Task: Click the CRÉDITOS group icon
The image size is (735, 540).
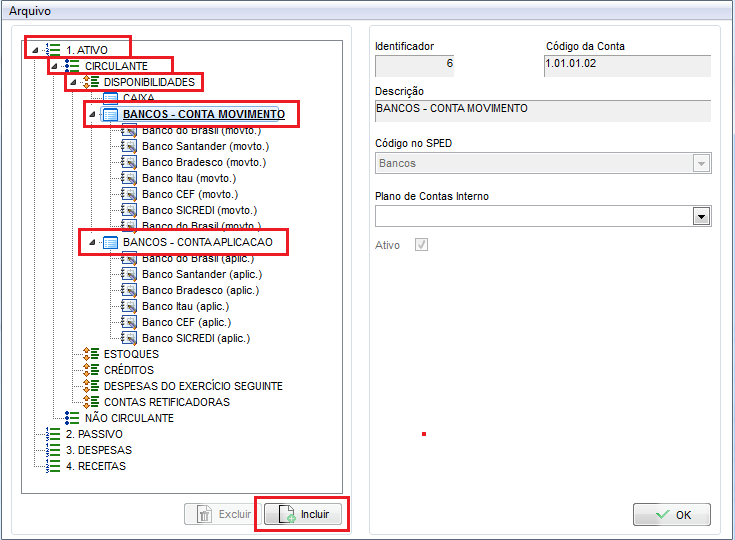Action: [x=91, y=370]
